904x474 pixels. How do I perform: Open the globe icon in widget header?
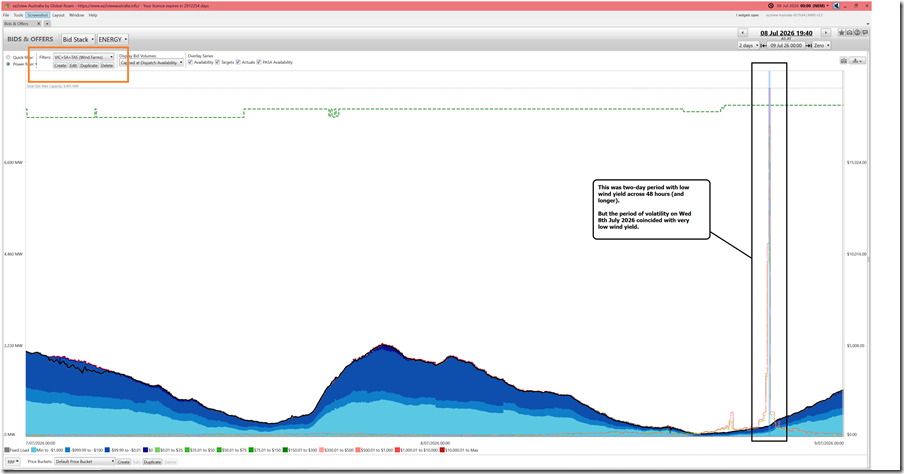tap(857, 32)
